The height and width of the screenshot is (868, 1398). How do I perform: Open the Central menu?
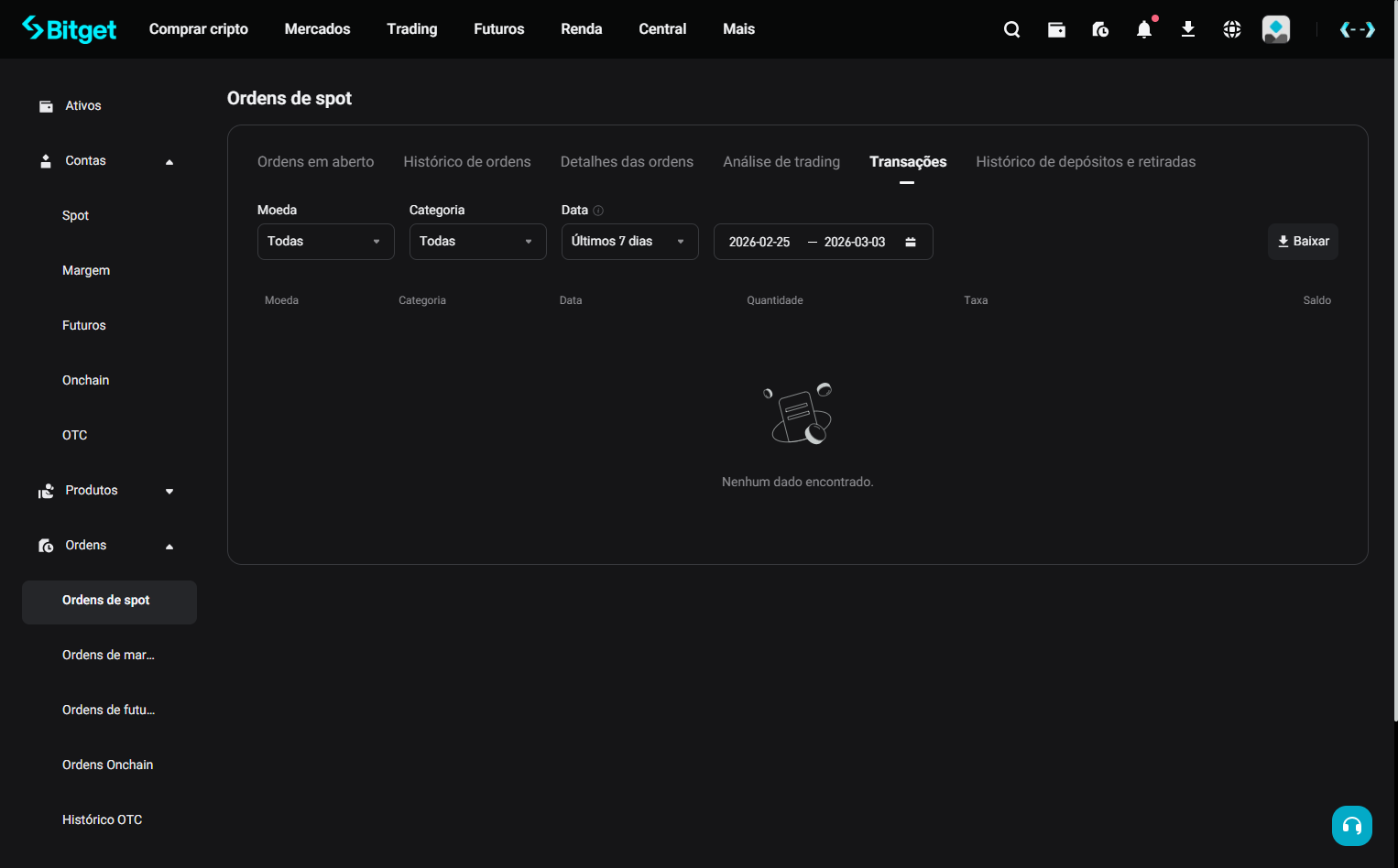[662, 29]
